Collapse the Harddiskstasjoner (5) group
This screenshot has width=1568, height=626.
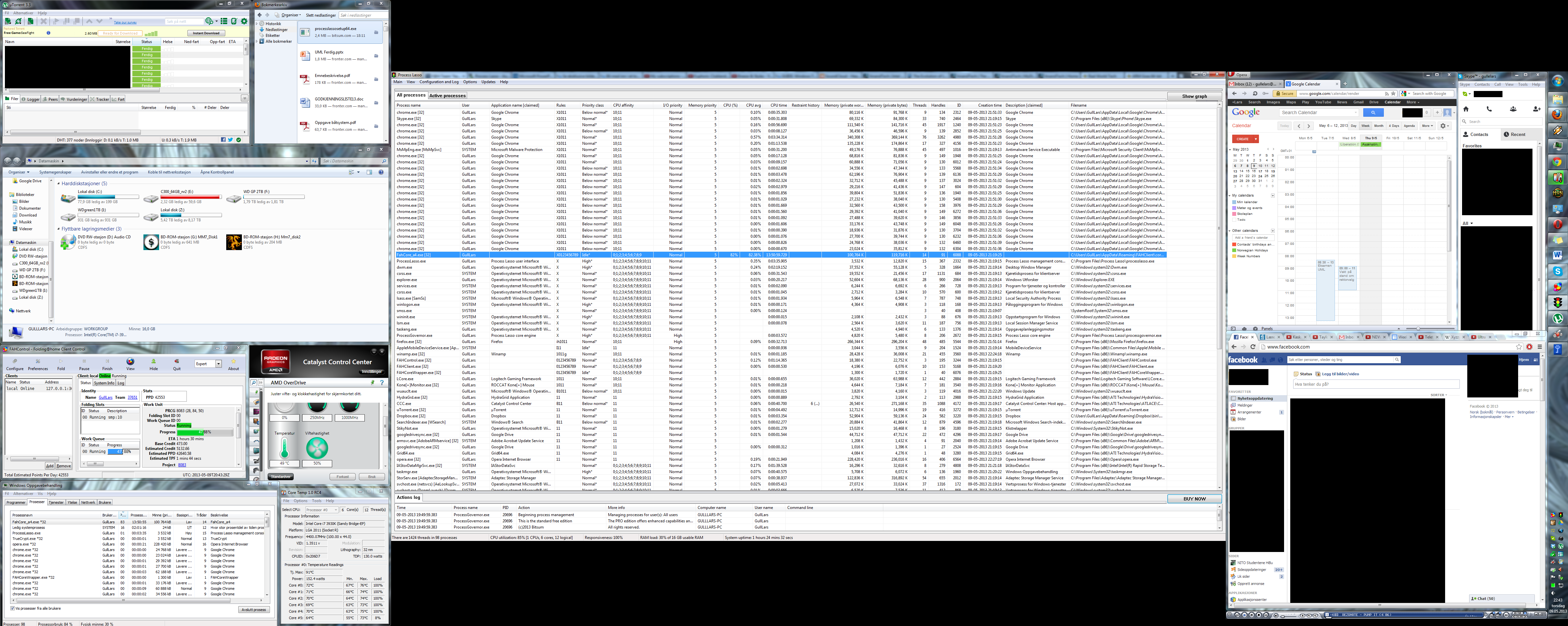[58, 183]
